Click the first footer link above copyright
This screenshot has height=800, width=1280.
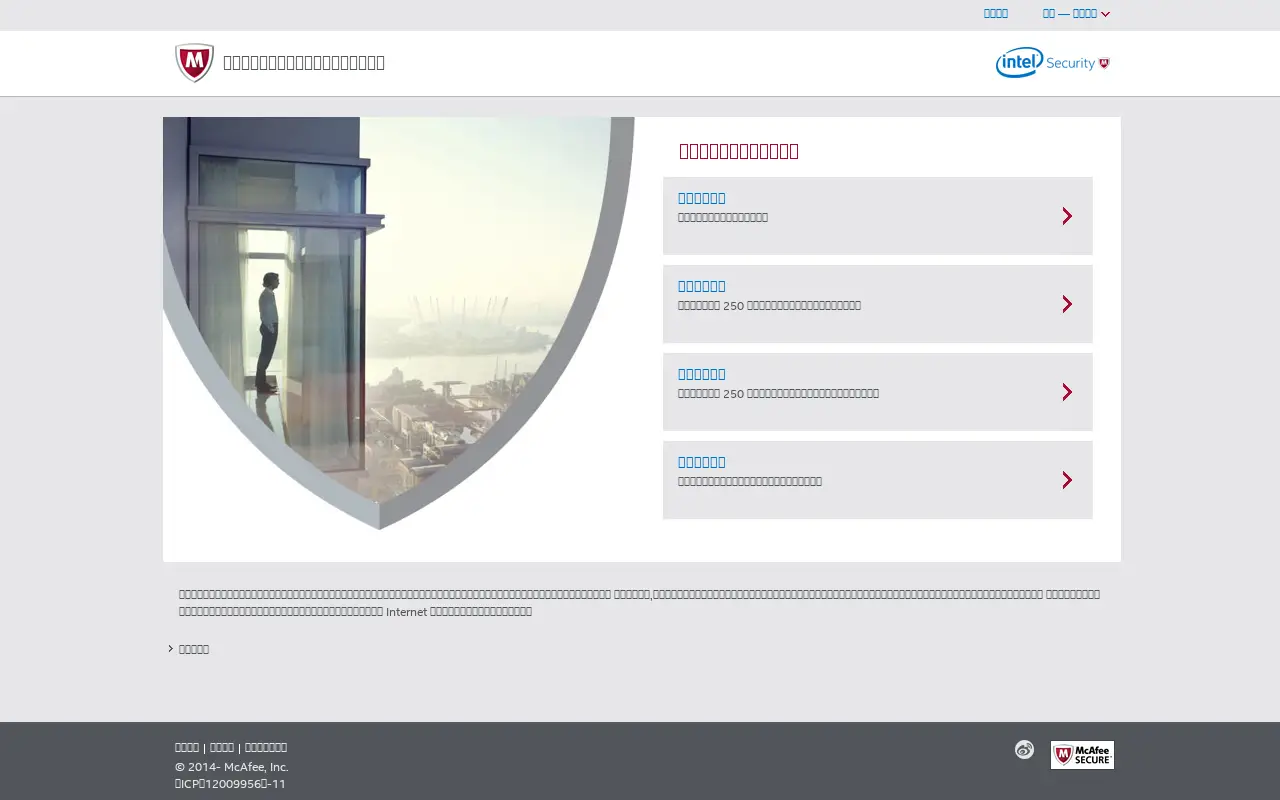coord(187,747)
